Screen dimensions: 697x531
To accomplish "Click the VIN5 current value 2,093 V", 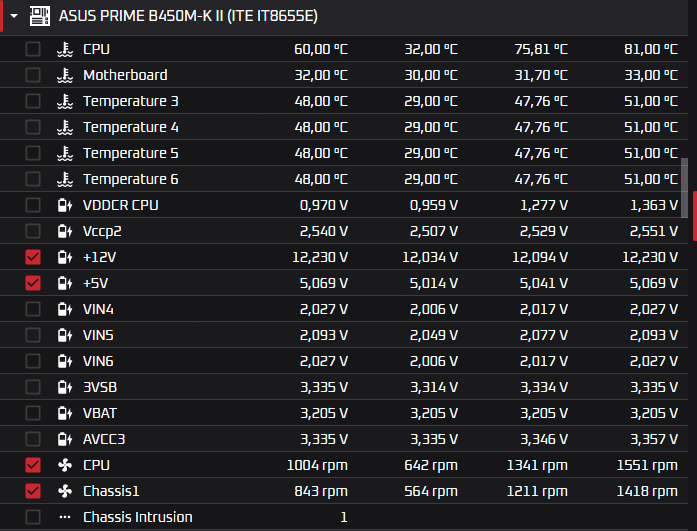I will (324, 335).
